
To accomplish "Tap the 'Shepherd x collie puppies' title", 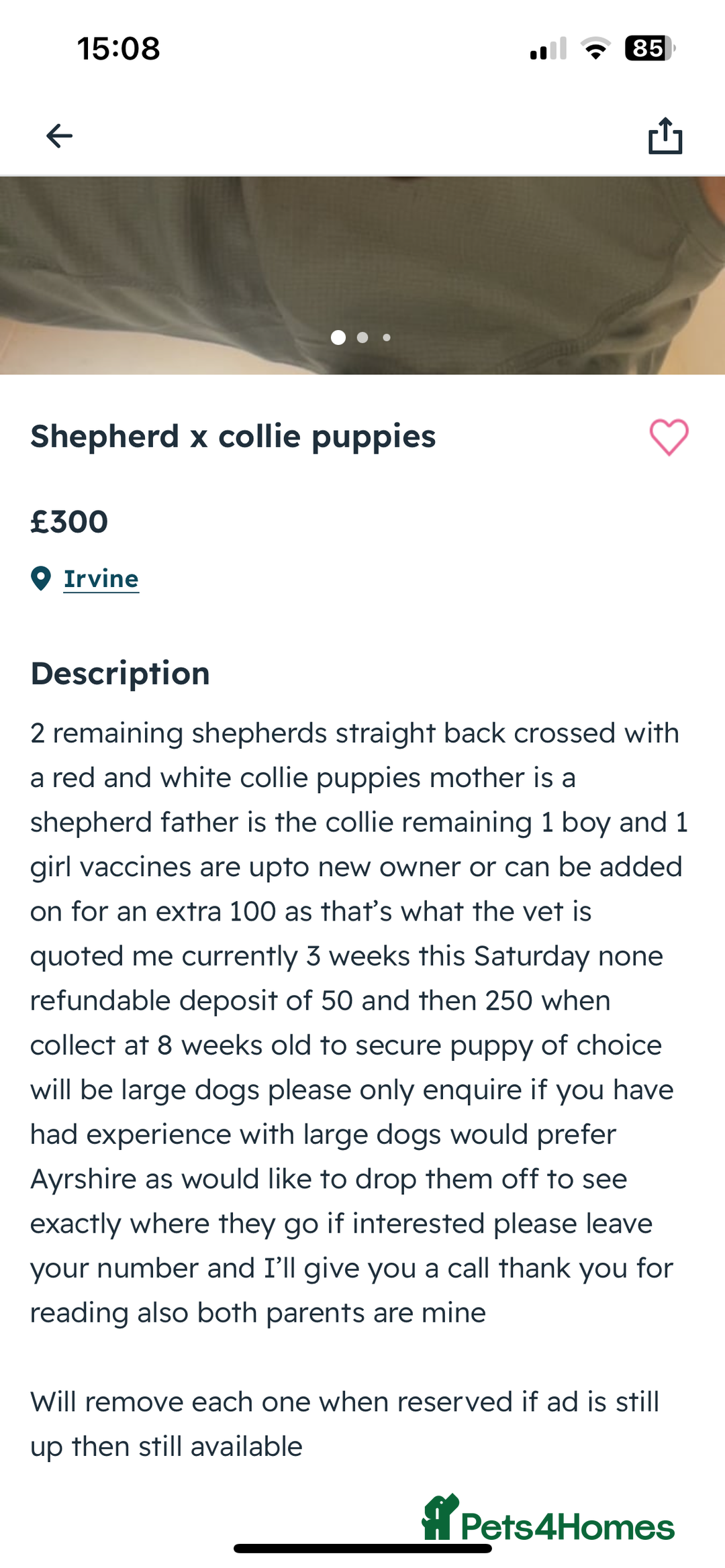I will 233,437.
